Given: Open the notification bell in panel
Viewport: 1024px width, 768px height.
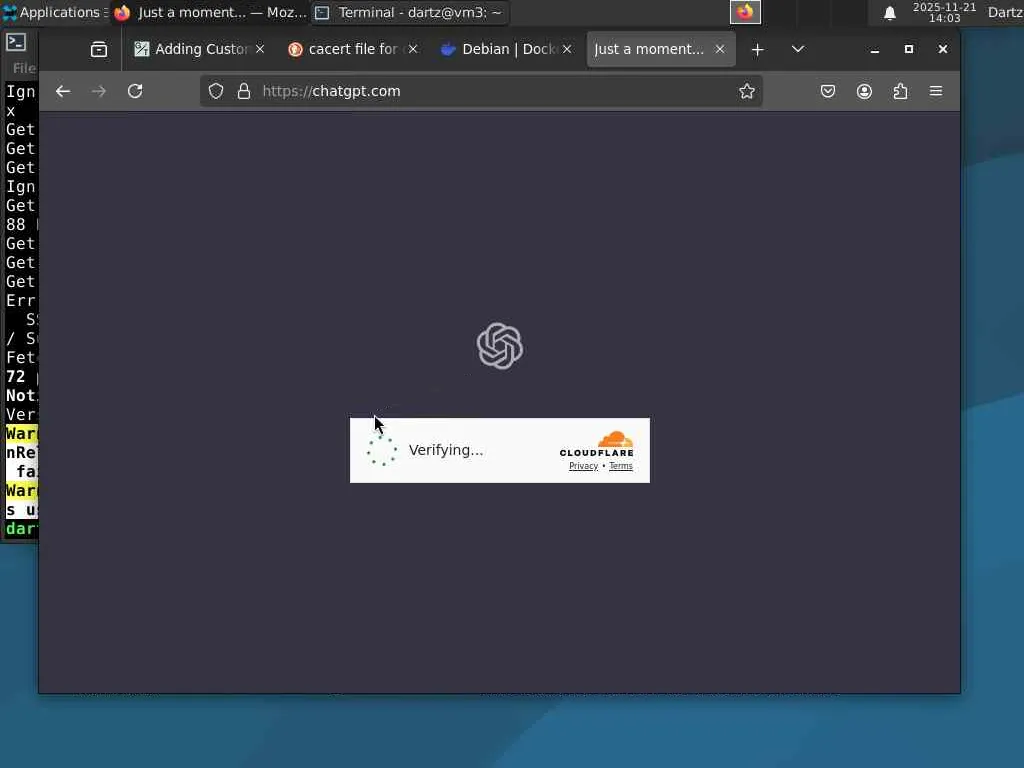Looking at the screenshot, I should click(889, 13).
